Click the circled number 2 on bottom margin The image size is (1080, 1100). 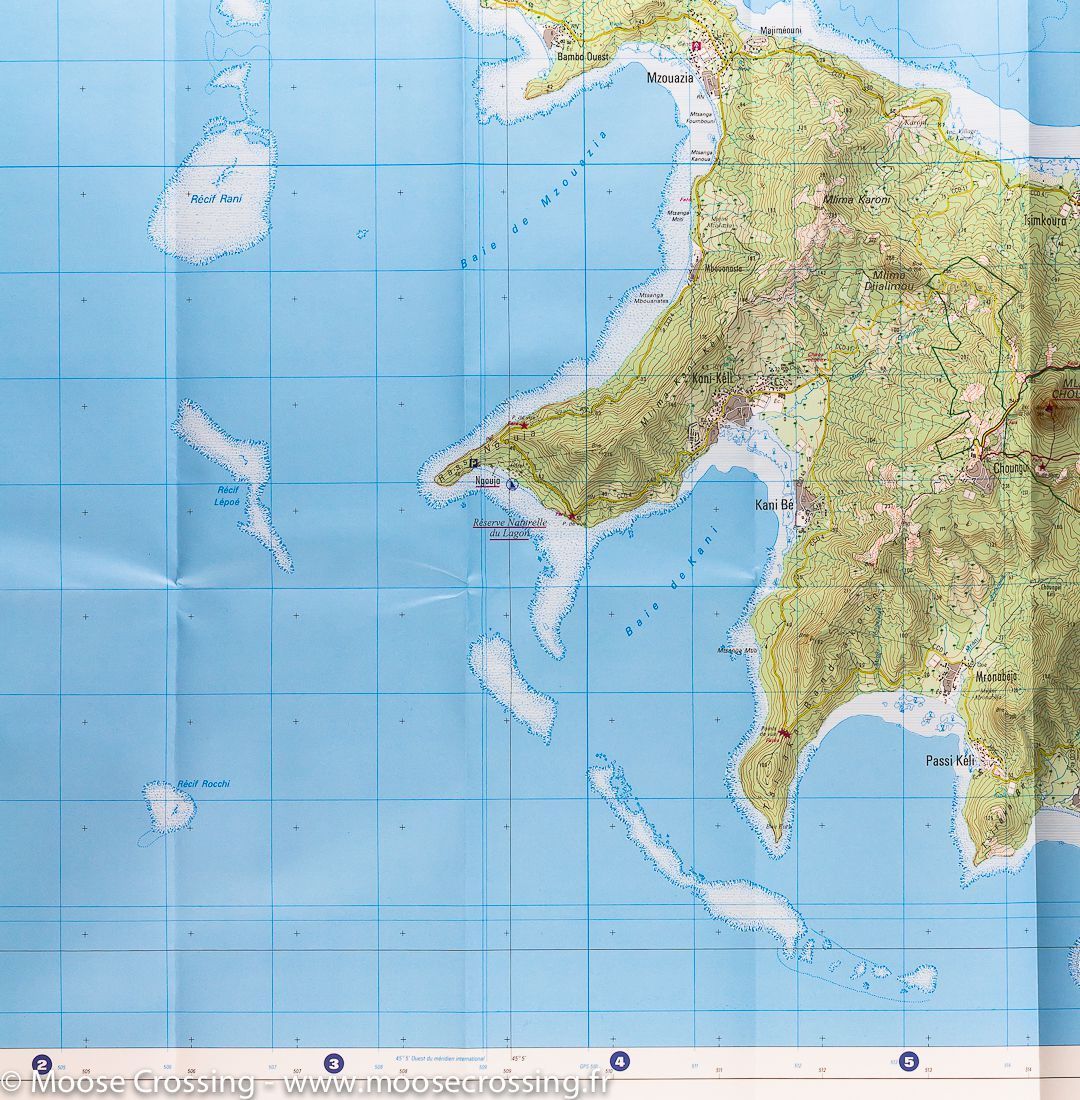click(x=40, y=1062)
